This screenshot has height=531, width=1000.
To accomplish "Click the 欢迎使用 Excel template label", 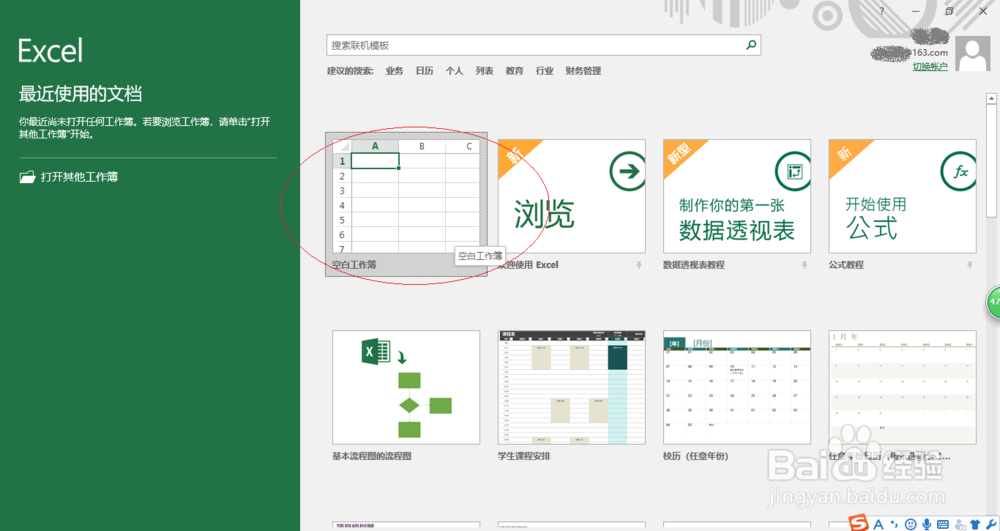I will pos(529,265).
